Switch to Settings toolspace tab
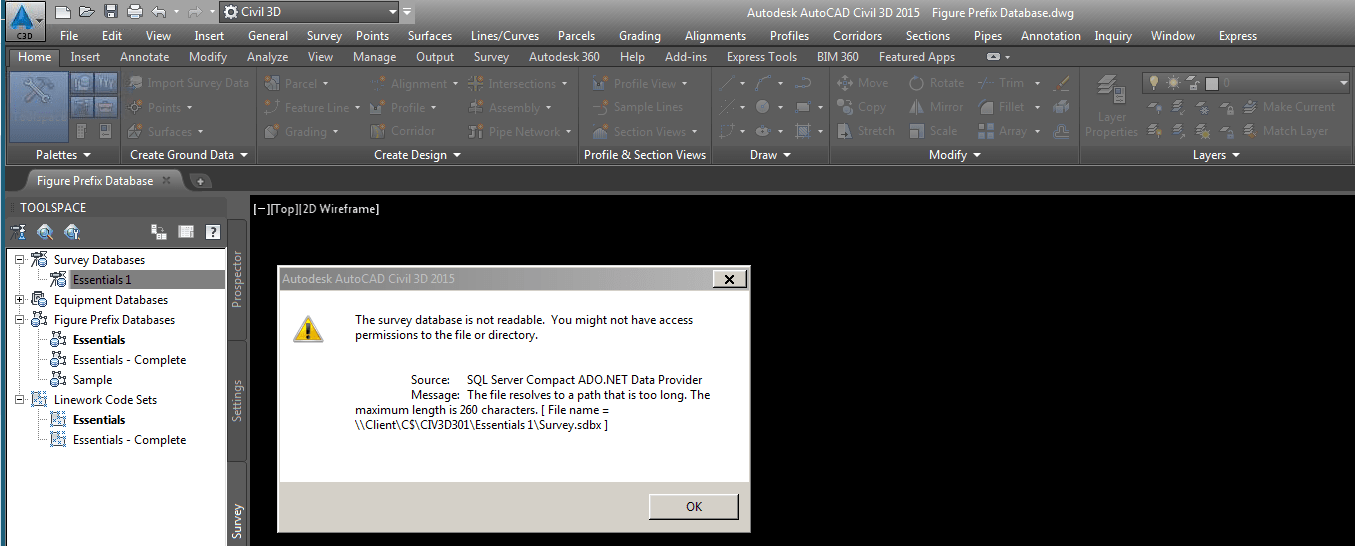1355x546 pixels. click(x=237, y=400)
